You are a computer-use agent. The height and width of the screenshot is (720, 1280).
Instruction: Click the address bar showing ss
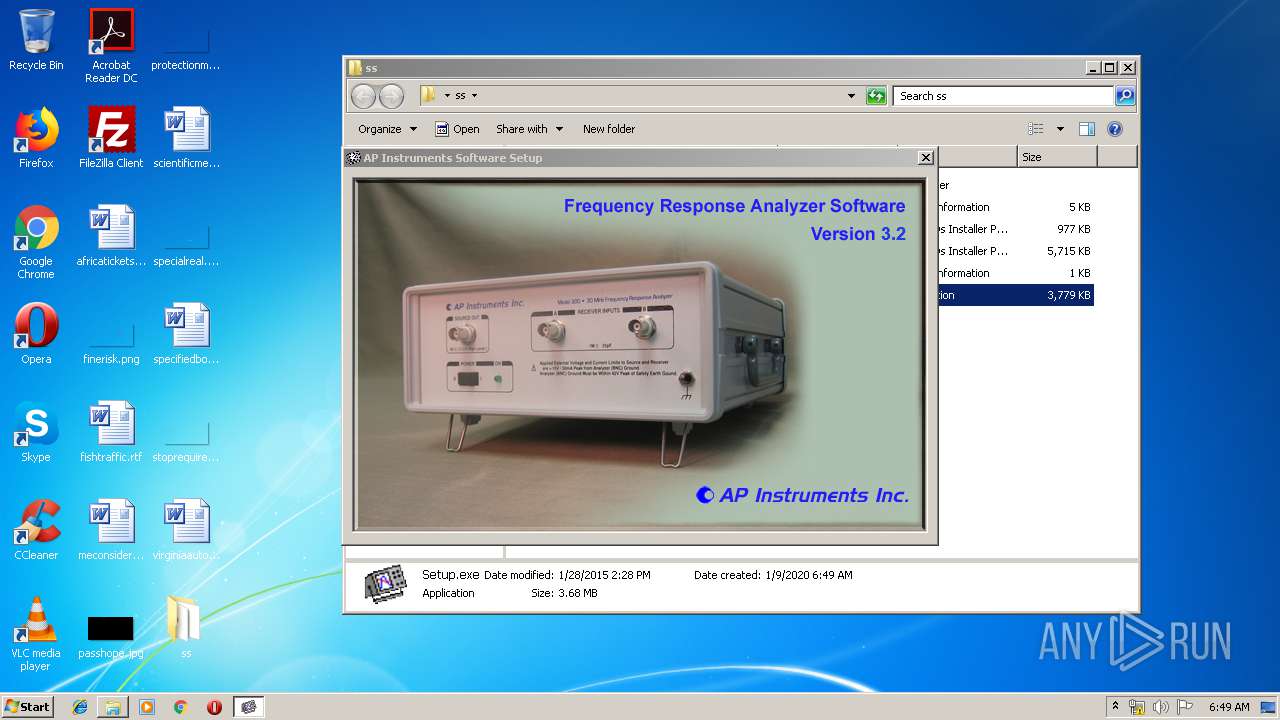pyautogui.click(x=638, y=96)
